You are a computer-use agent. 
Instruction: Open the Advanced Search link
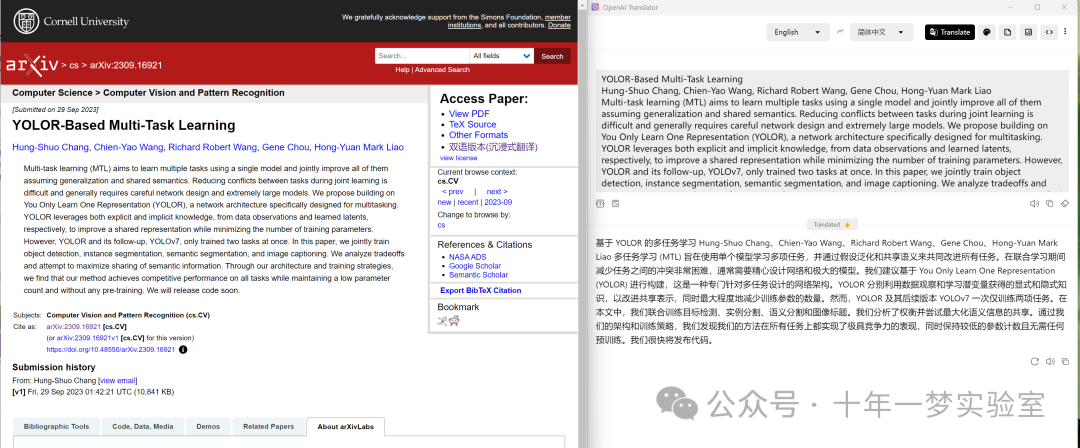coord(442,70)
